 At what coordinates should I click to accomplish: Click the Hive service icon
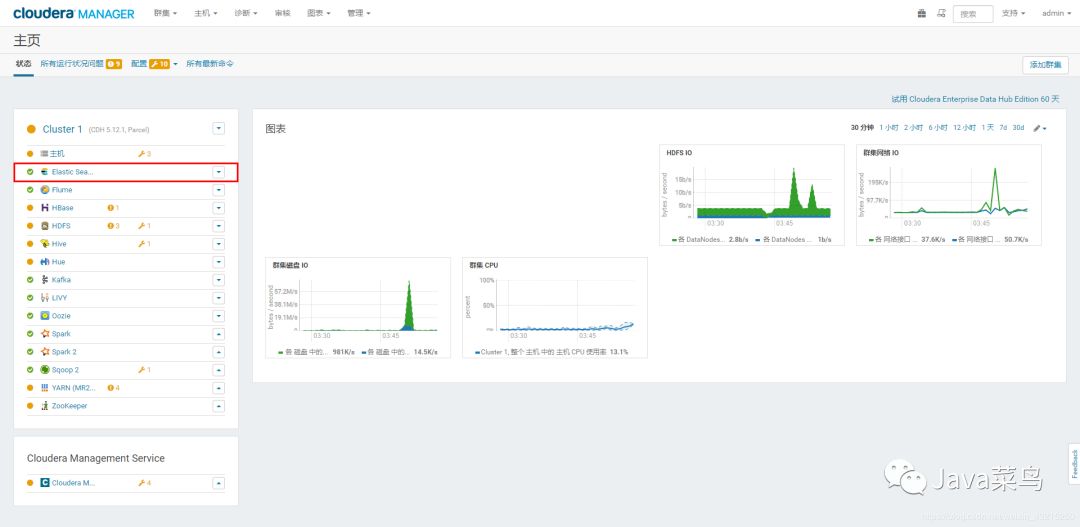coord(45,243)
